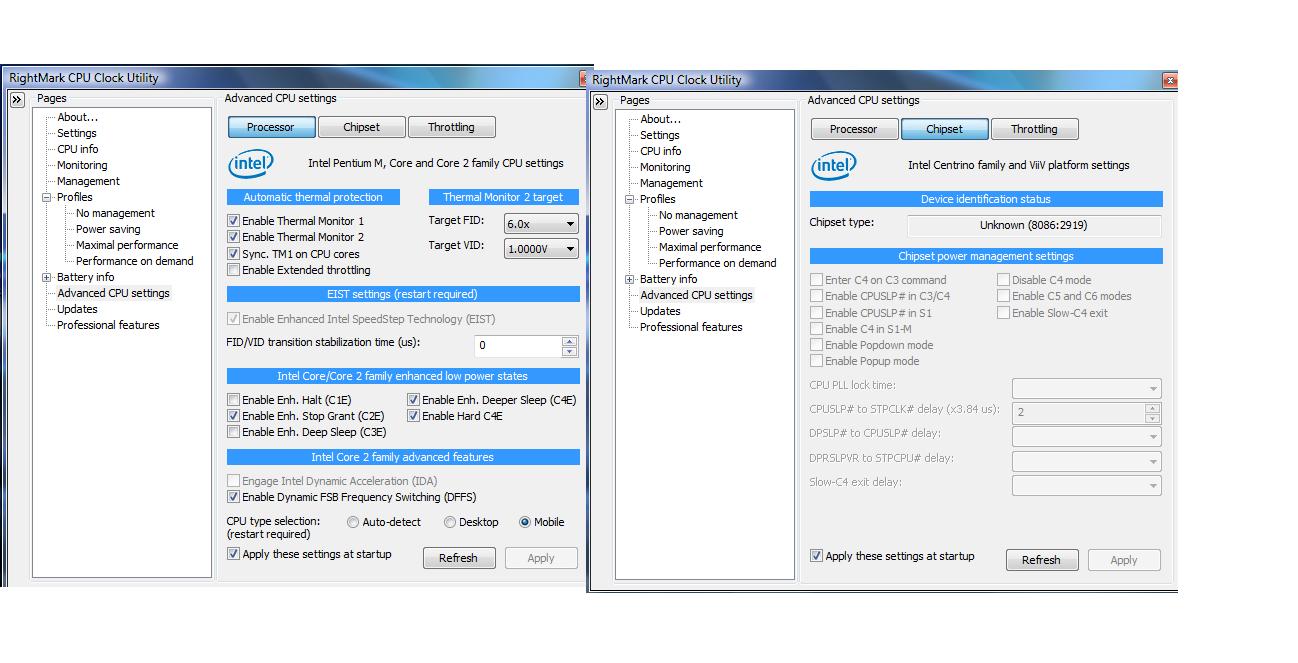Screen dimensions: 1298x663
Task: Open Updates page in right window
Action: [660, 311]
